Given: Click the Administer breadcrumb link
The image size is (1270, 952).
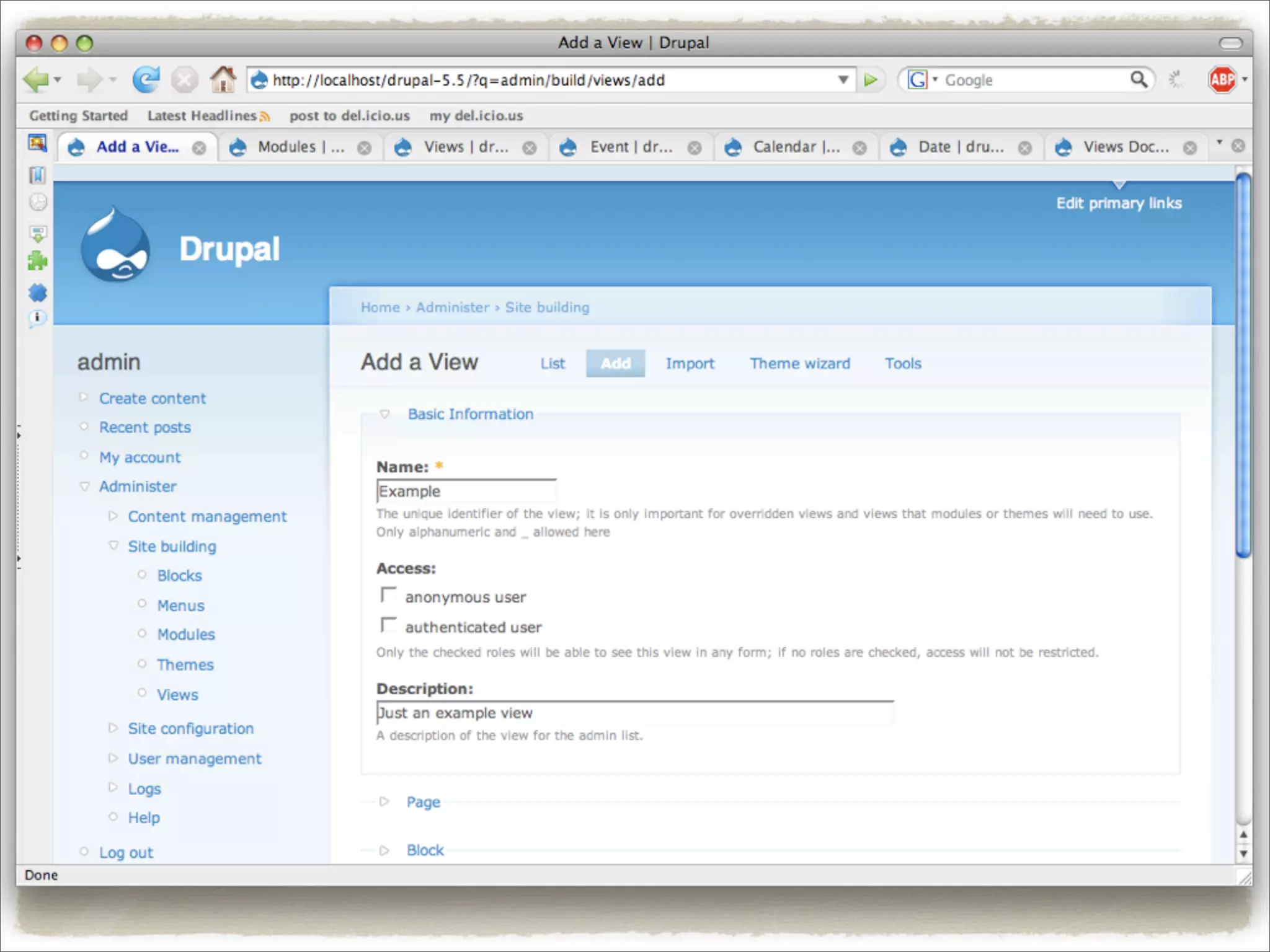Looking at the screenshot, I should coord(453,307).
